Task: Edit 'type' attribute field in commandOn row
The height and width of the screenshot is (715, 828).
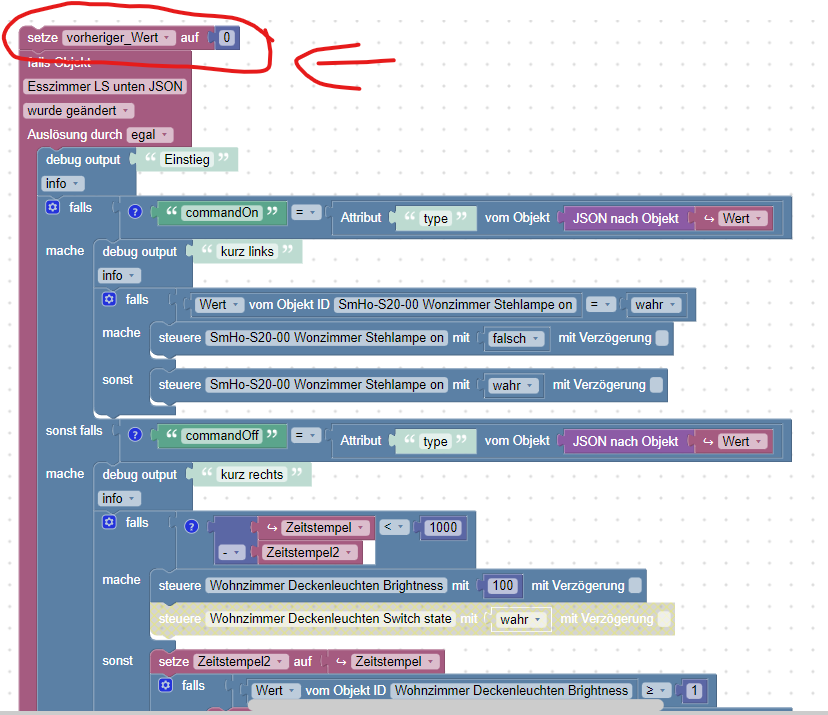Action: tap(436, 218)
